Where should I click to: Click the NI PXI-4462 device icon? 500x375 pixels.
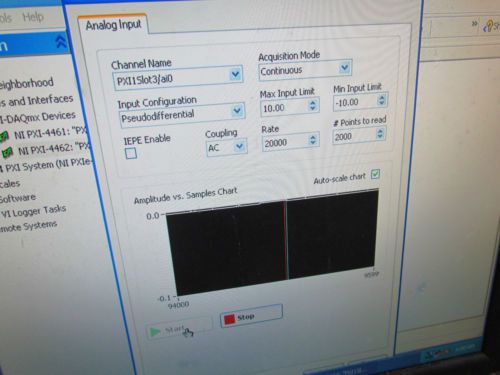point(7,153)
